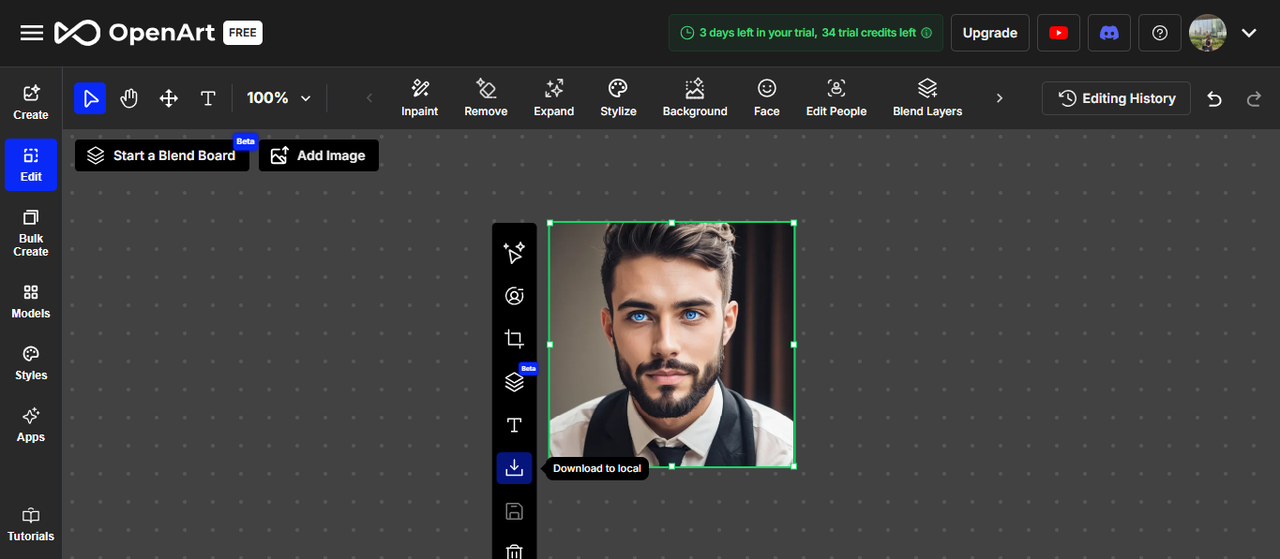Choose the Stylize tool
1280x559 pixels.
[x=618, y=98]
